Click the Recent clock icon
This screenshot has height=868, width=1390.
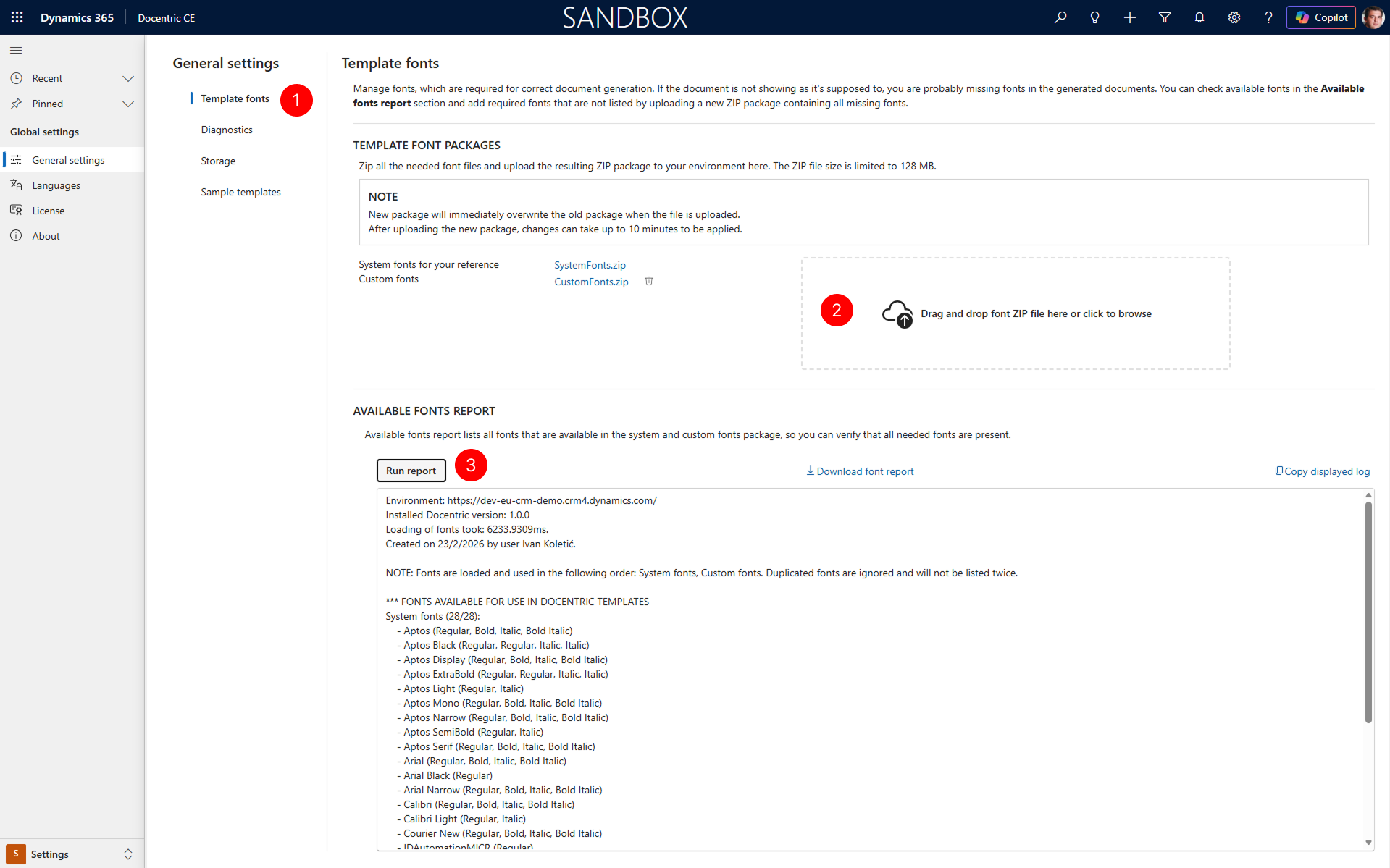pyautogui.click(x=16, y=78)
